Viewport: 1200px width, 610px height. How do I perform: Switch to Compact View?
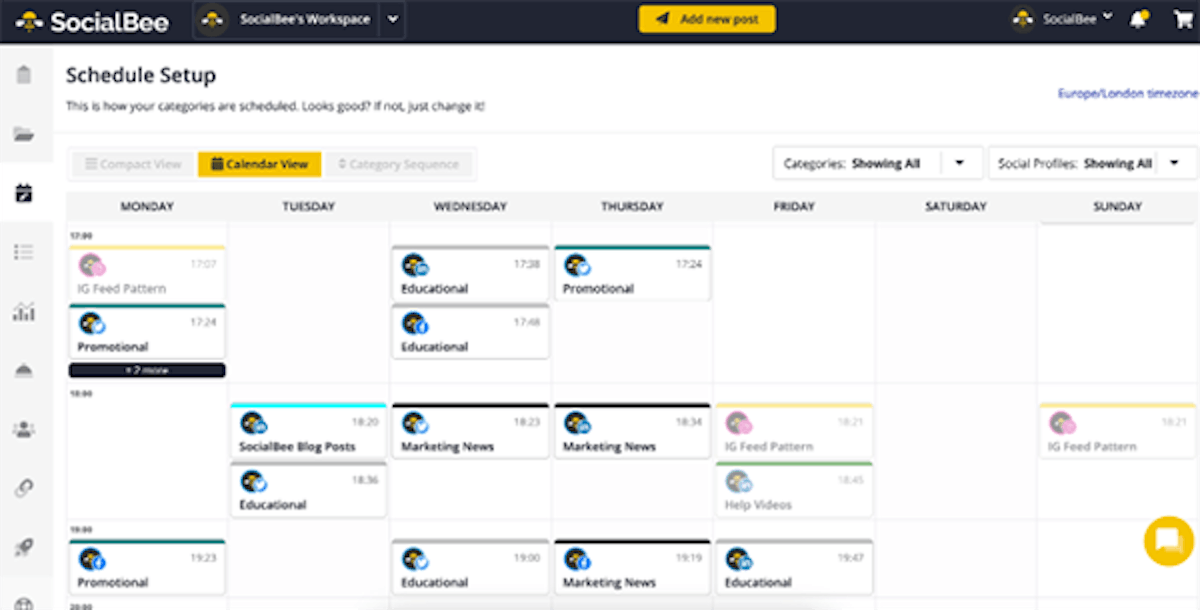tap(133, 164)
